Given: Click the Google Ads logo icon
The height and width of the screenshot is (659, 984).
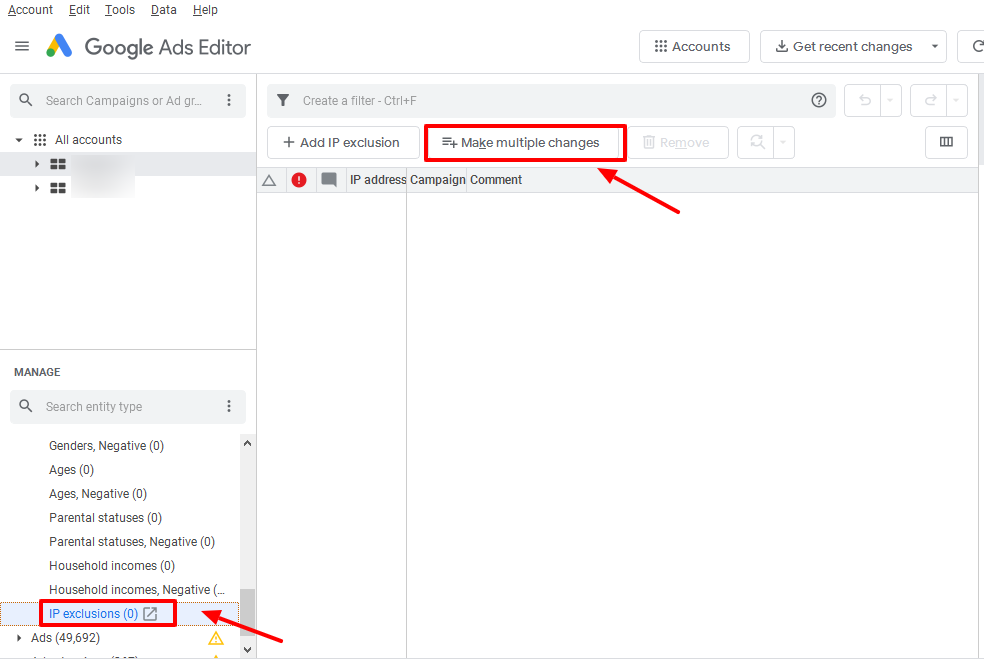Looking at the screenshot, I should click(59, 46).
